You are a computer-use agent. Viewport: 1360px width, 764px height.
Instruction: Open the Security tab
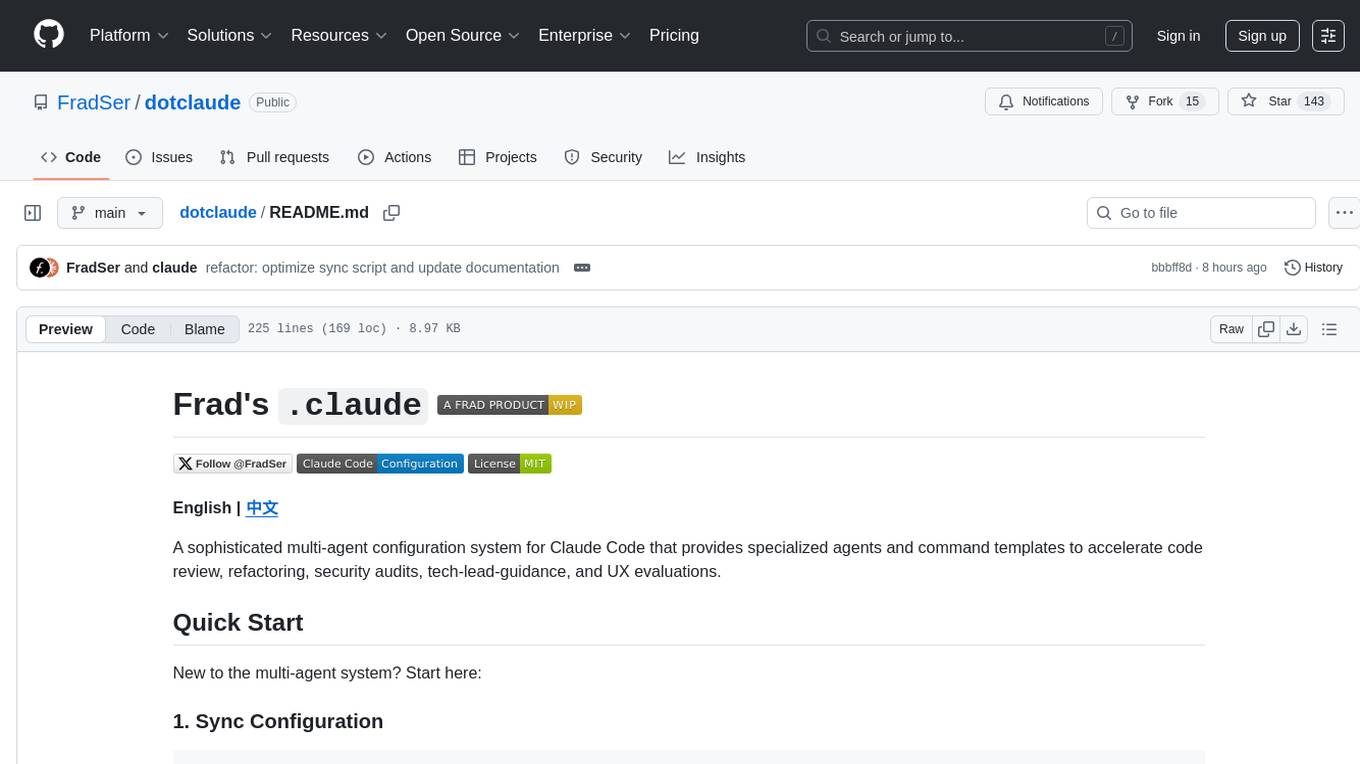pos(603,157)
